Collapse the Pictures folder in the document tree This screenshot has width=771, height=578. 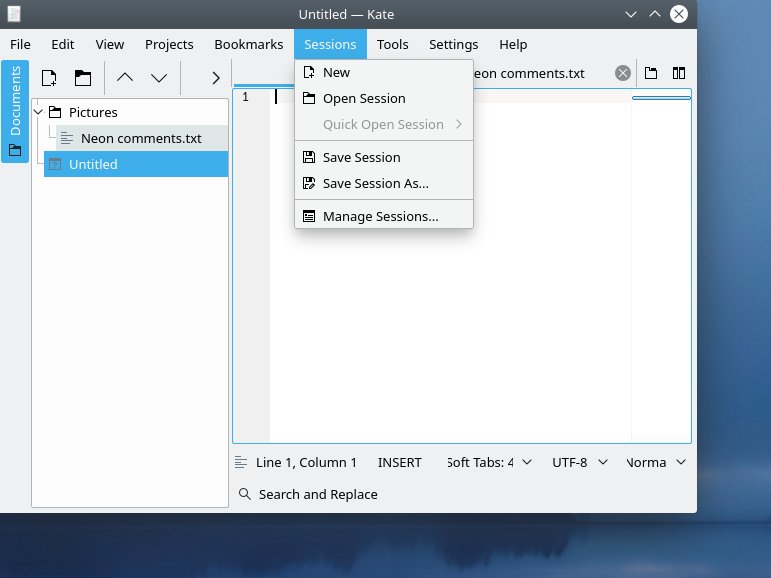point(39,112)
